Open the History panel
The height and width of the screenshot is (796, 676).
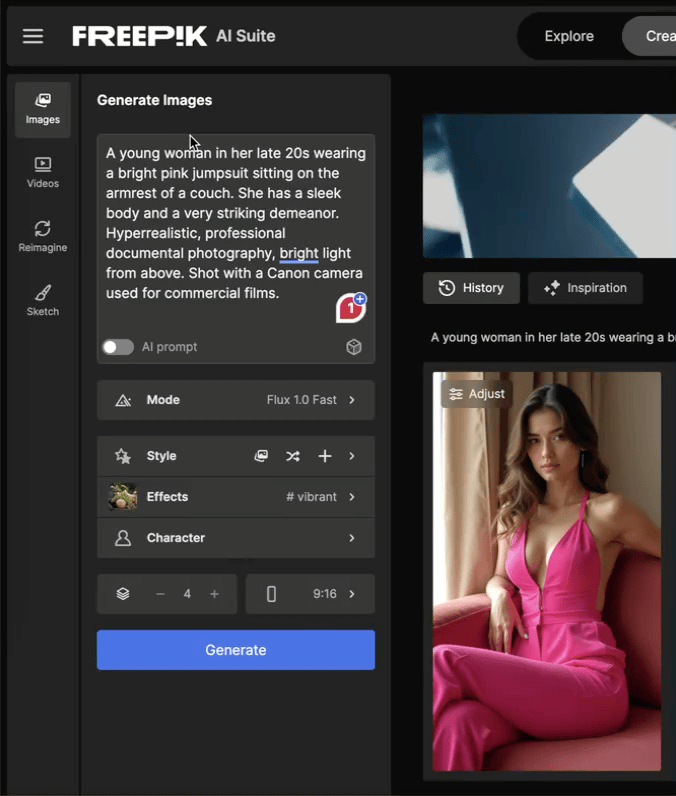pyautogui.click(x=471, y=288)
